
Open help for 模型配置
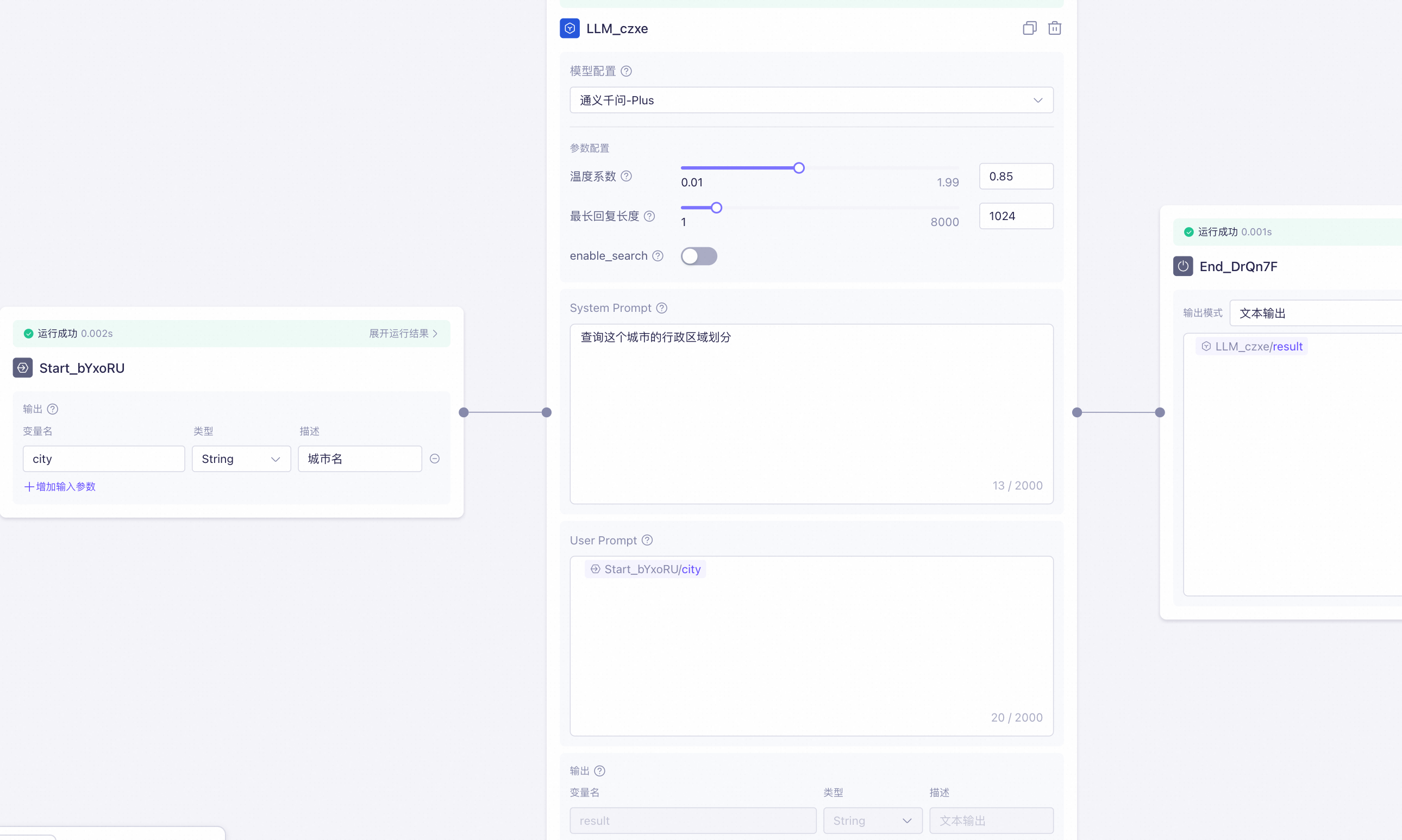click(626, 71)
